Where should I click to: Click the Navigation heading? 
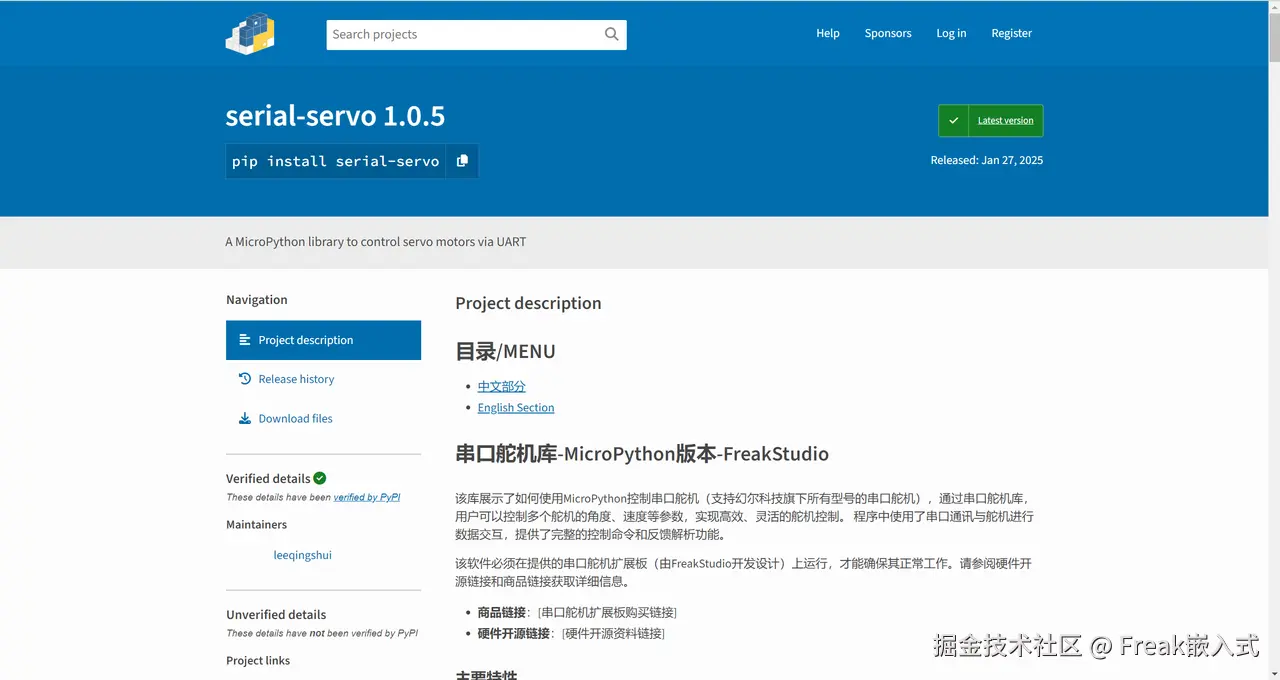click(x=256, y=300)
